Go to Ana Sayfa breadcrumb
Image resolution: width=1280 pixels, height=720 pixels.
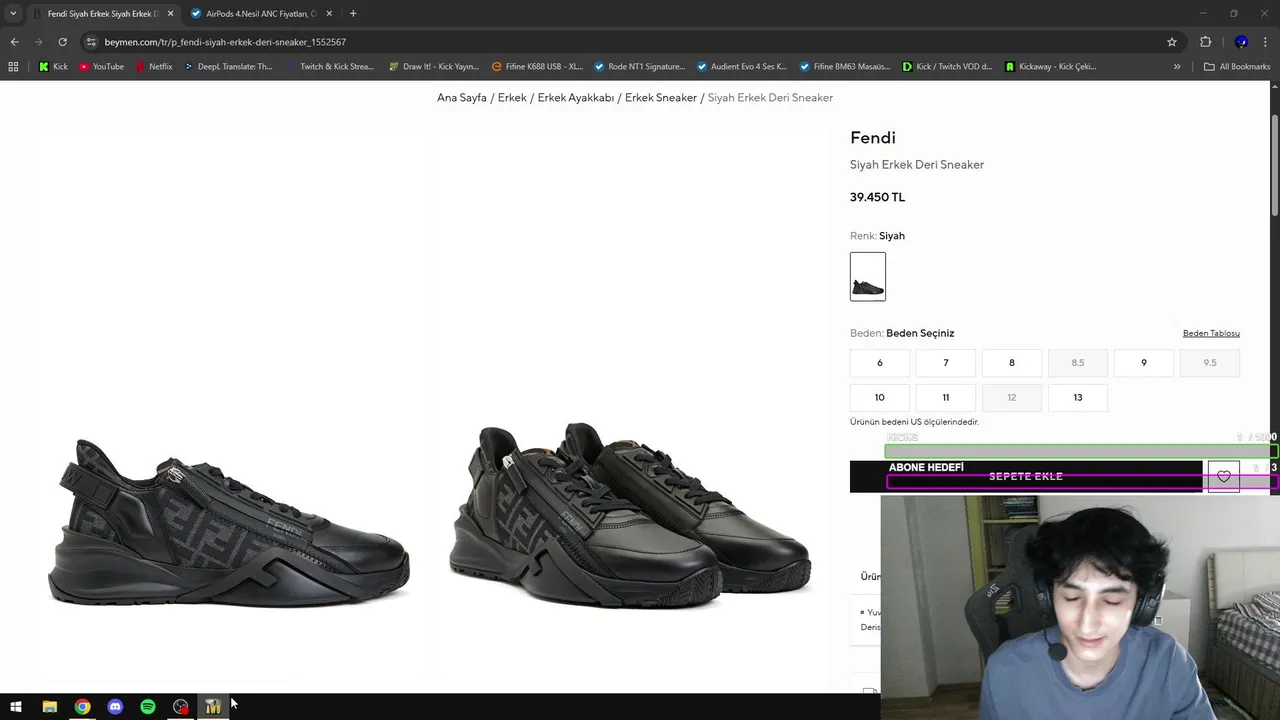pos(462,98)
